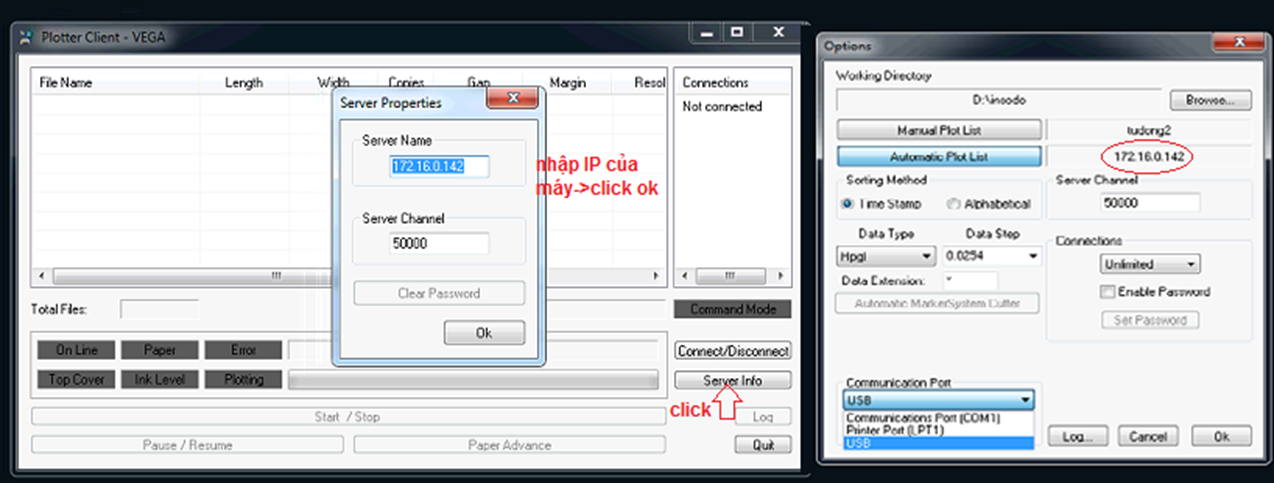Viewport: 1274px width, 483px height.
Task: Close the Options dialog
Action: tap(1239, 42)
